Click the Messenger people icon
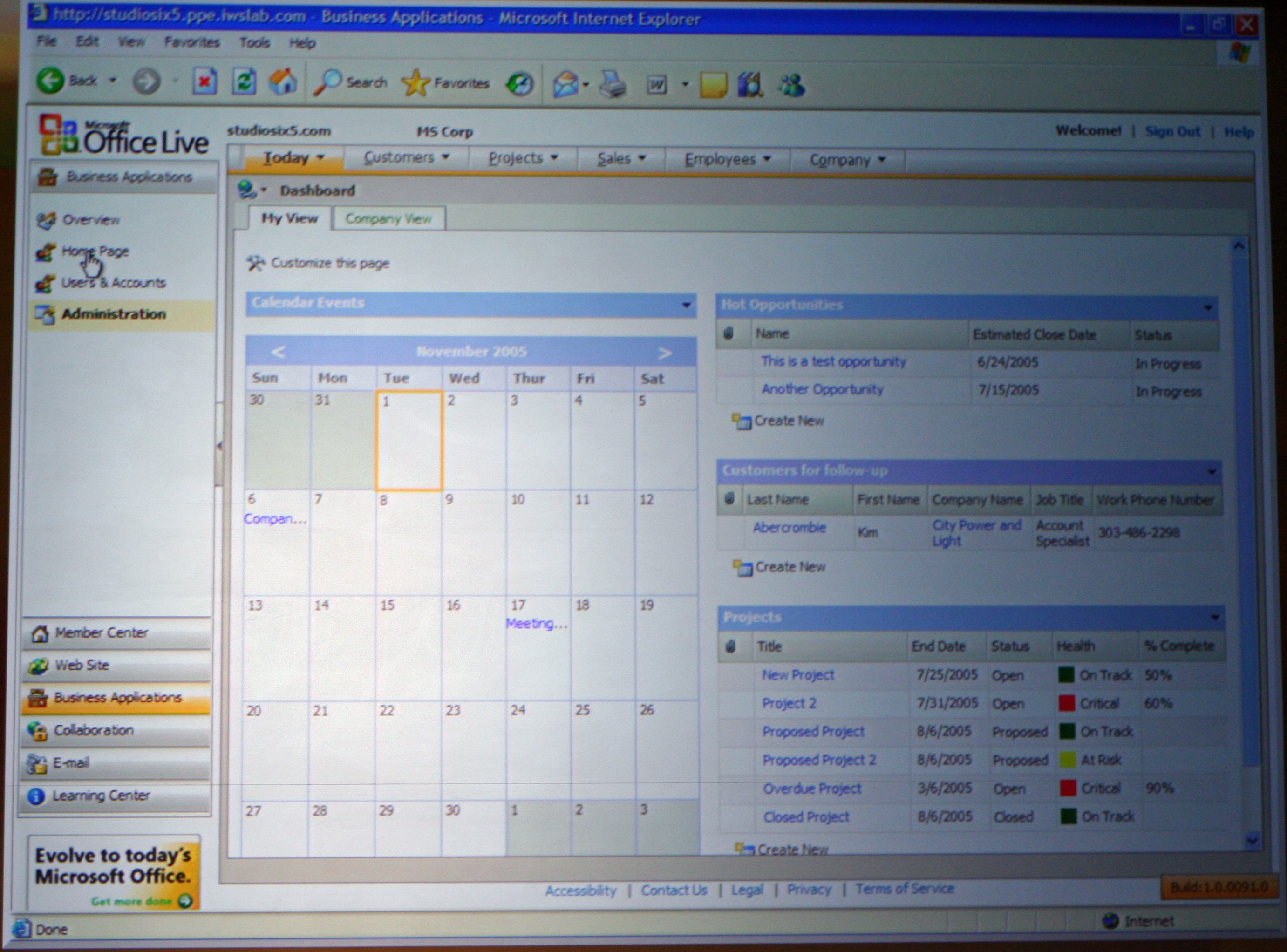The height and width of the screenshot is (952, 1287). 792,86
